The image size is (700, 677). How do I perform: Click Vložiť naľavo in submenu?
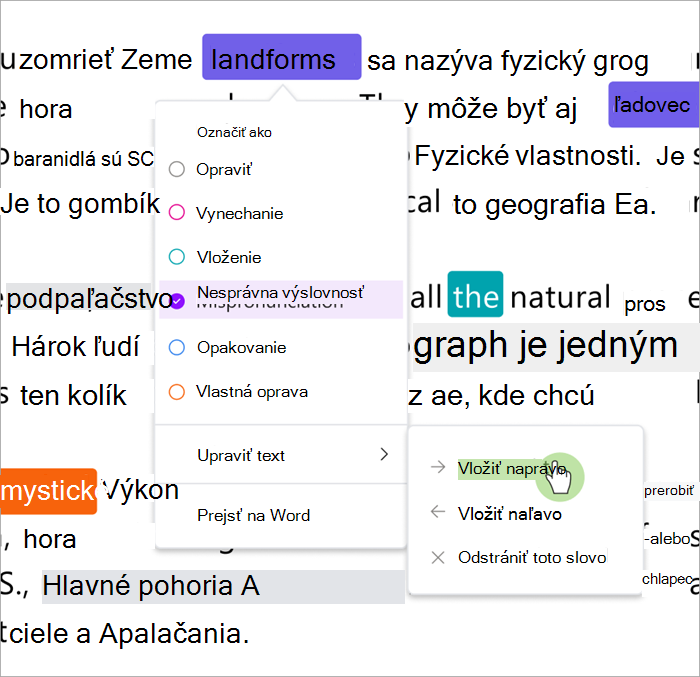coord(509,514)
